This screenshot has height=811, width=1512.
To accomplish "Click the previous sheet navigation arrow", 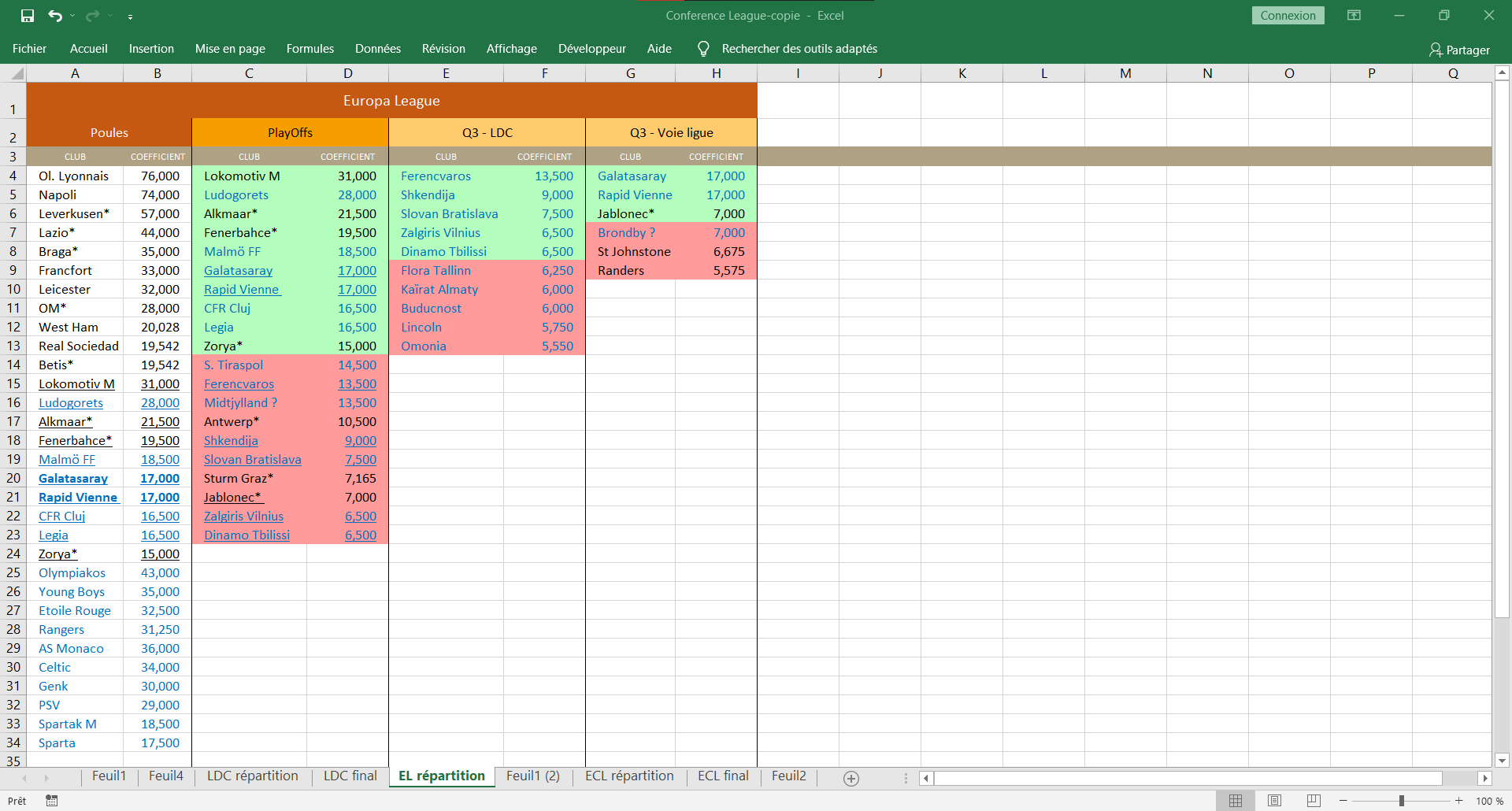I will point(24,778).
